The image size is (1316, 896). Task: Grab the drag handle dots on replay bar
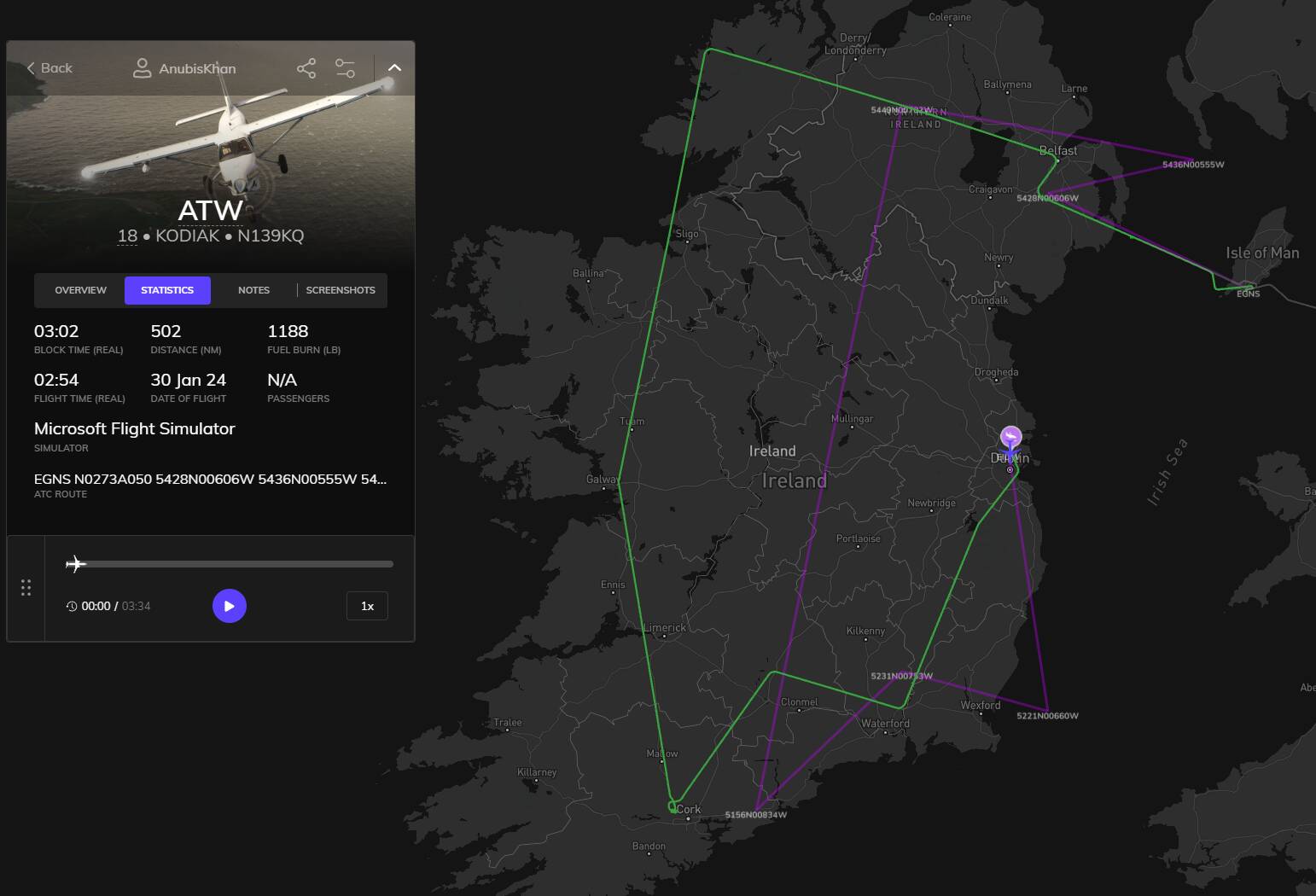tap(26, 588)
